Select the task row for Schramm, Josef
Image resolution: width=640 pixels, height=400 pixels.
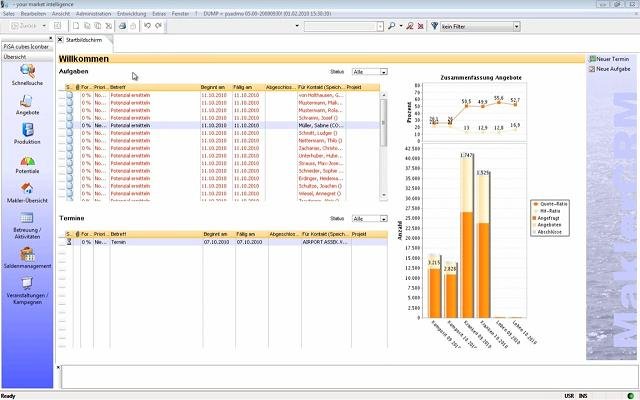(x=222, y=118)
